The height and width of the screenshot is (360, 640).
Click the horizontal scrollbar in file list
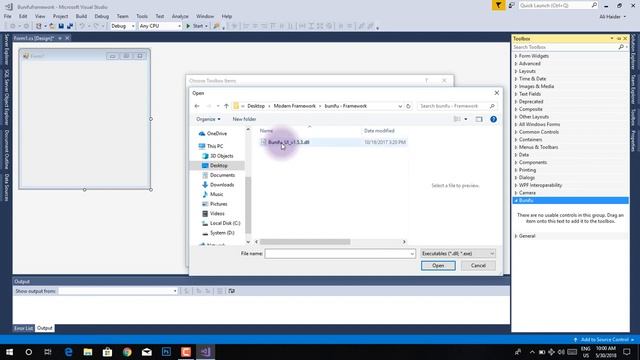(305, 242)
